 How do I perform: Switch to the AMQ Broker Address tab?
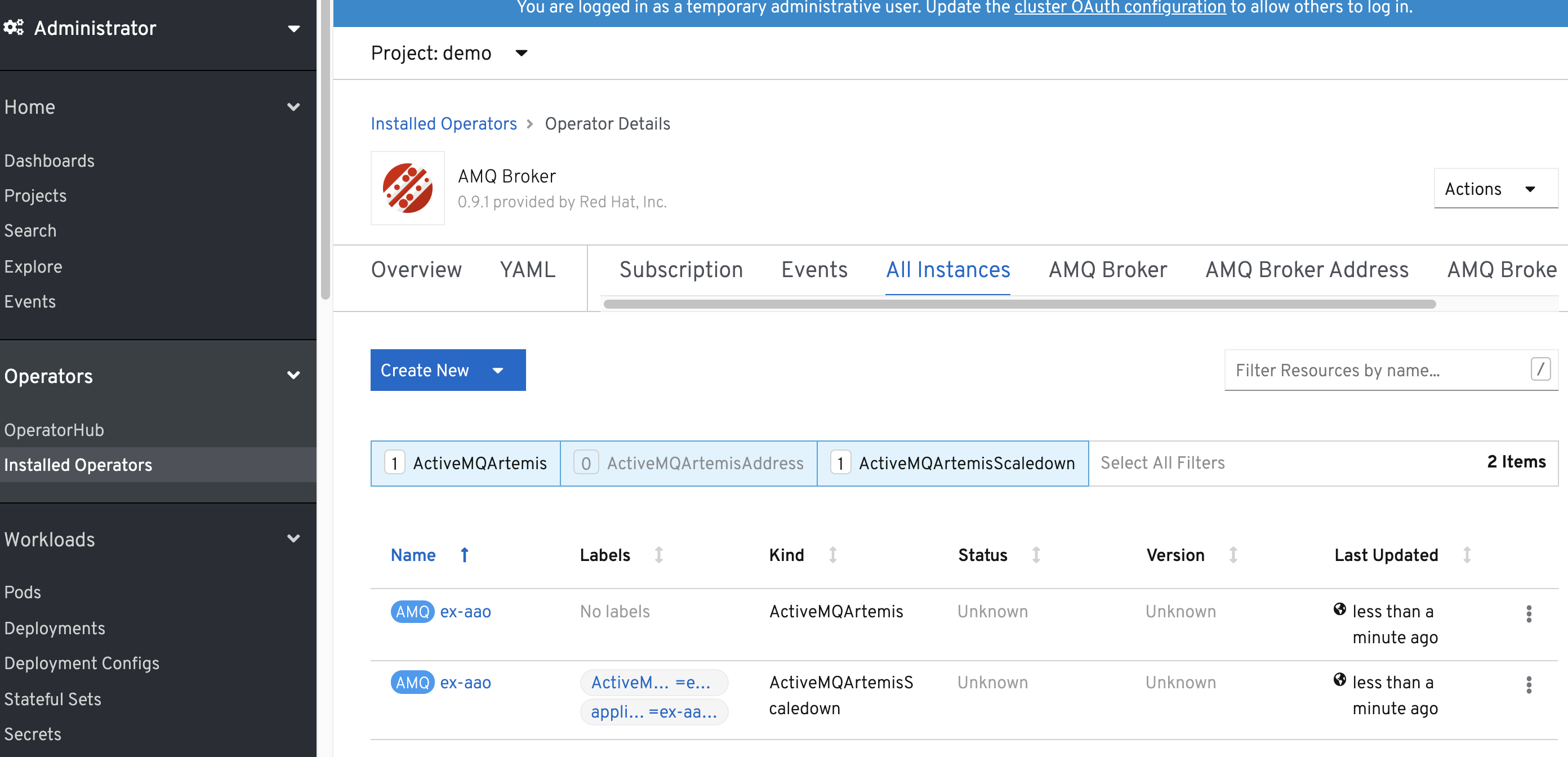[x=1306, y=269]
